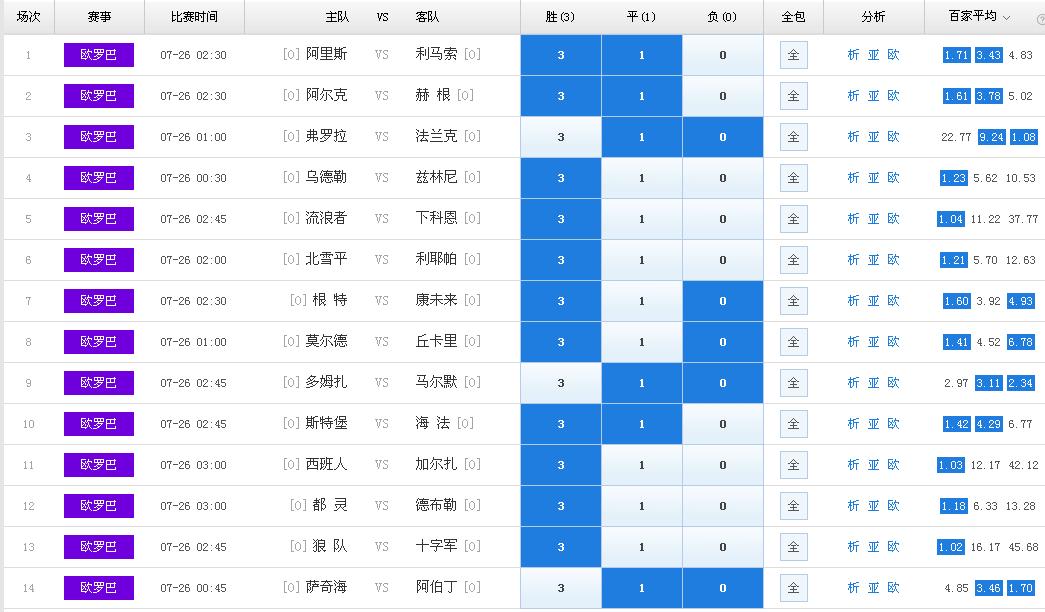Image resolution: width=1045 pixels, height=612 pixels.
Task: Open 欧 link for 萨奇海 match
Action: coord(893,588)
